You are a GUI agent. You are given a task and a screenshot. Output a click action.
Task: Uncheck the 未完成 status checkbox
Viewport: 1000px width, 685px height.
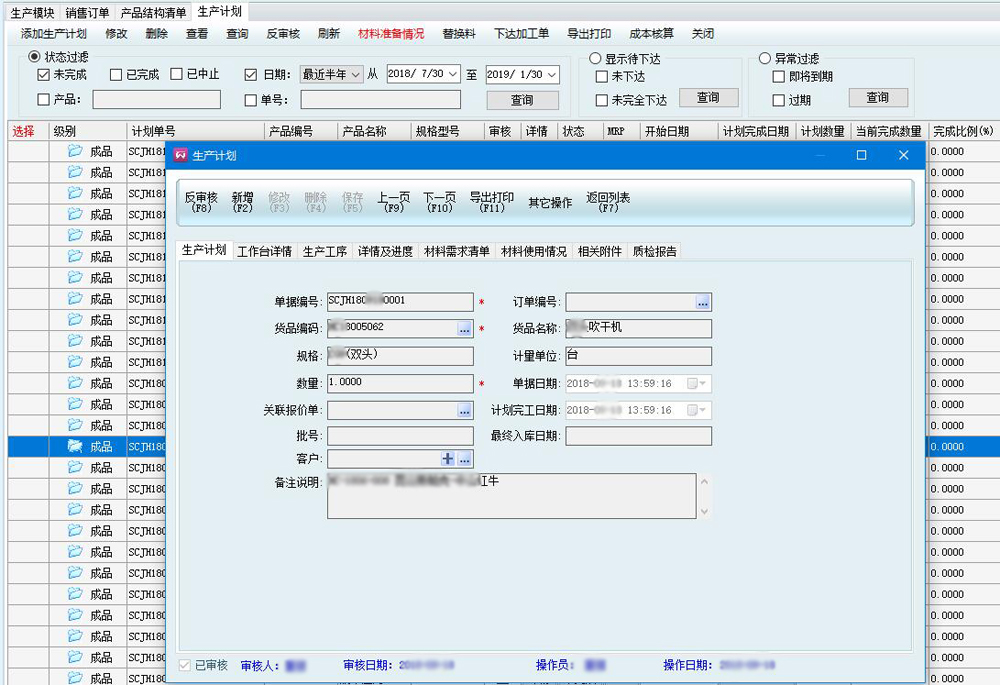tap(43, 74)
